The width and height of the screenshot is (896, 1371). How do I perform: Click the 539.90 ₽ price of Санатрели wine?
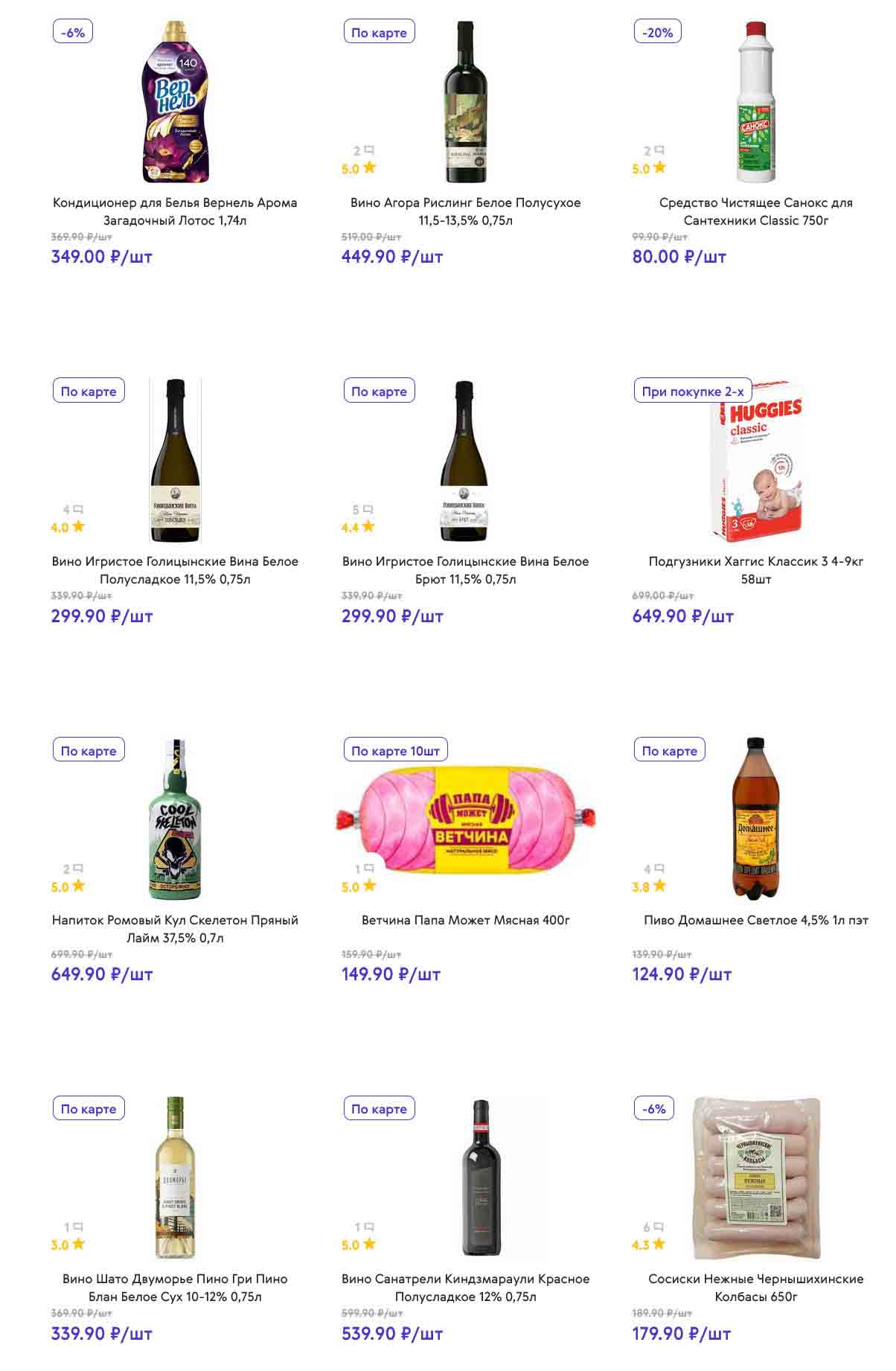click(x=391, y=1334)
